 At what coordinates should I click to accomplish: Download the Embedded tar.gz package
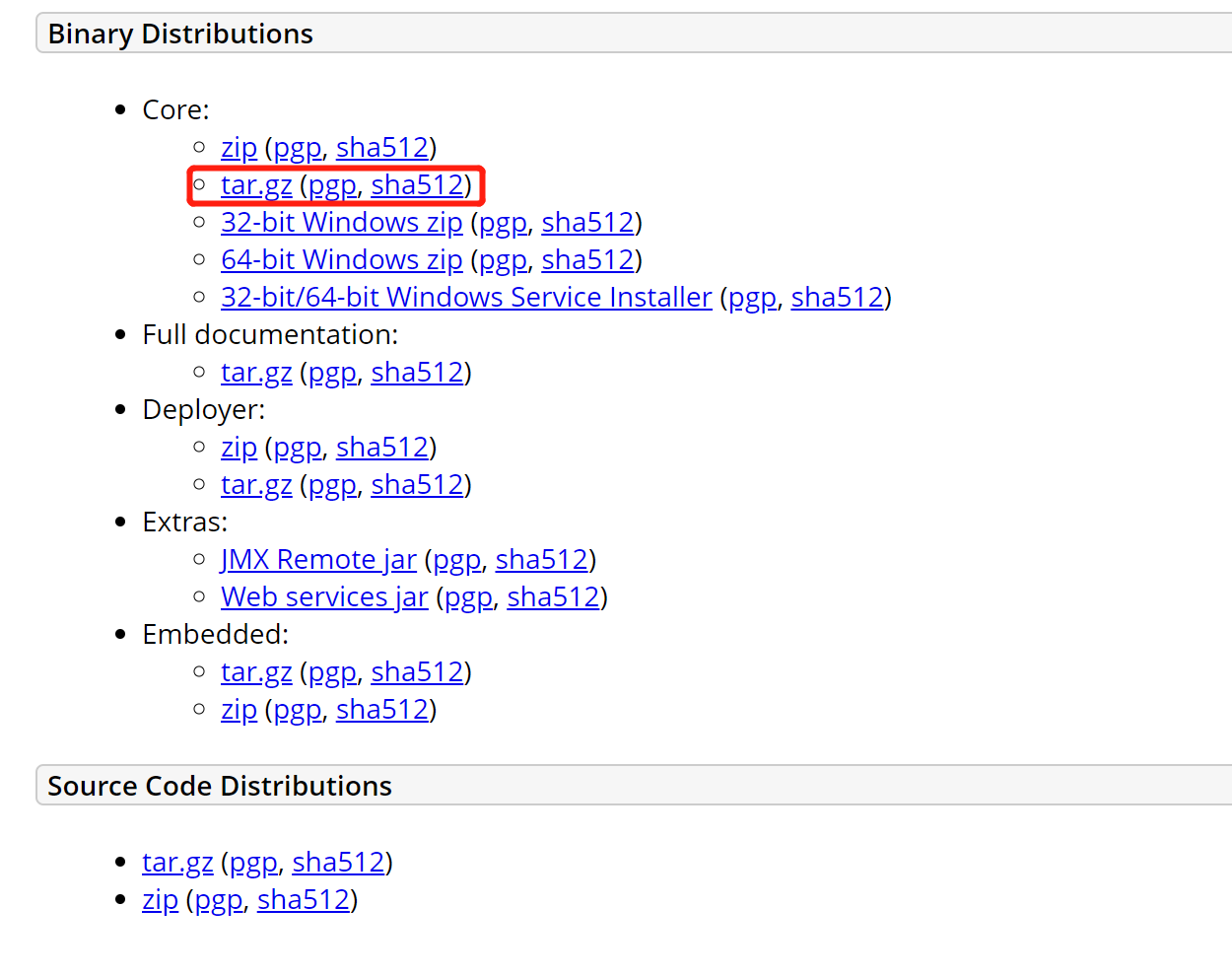coord(255,671)
